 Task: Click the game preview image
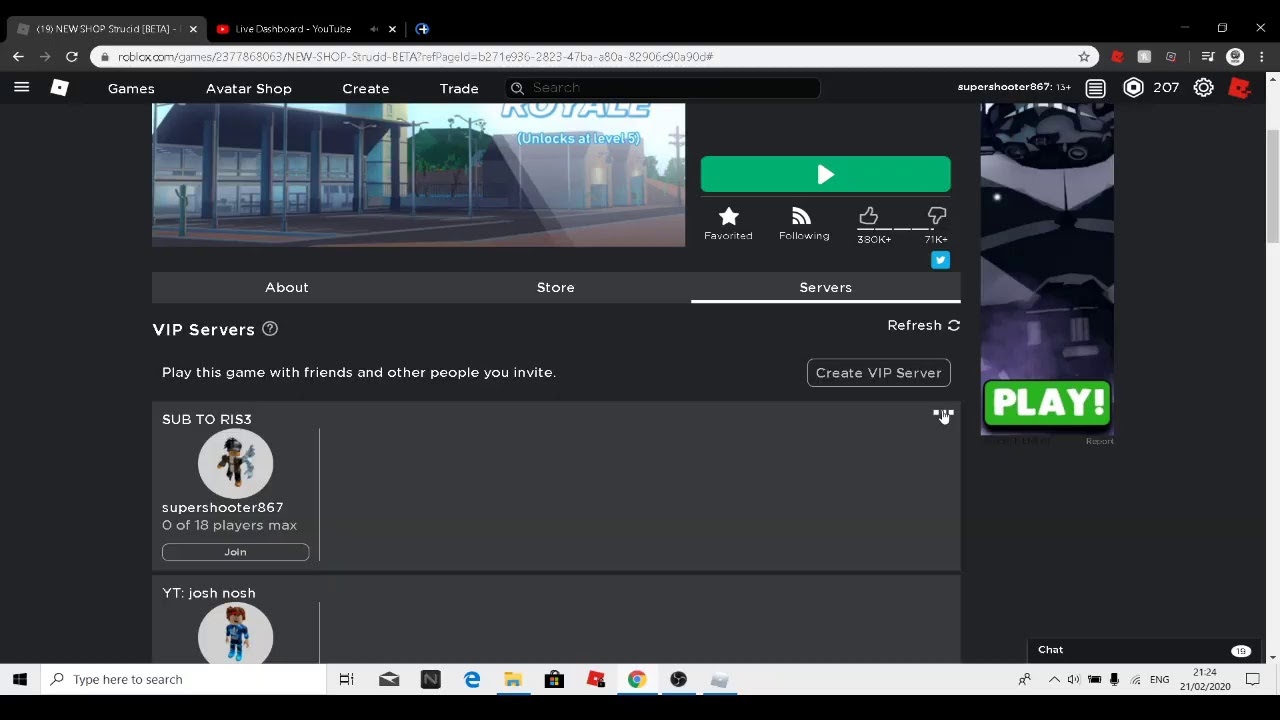[x=418, y=175]
